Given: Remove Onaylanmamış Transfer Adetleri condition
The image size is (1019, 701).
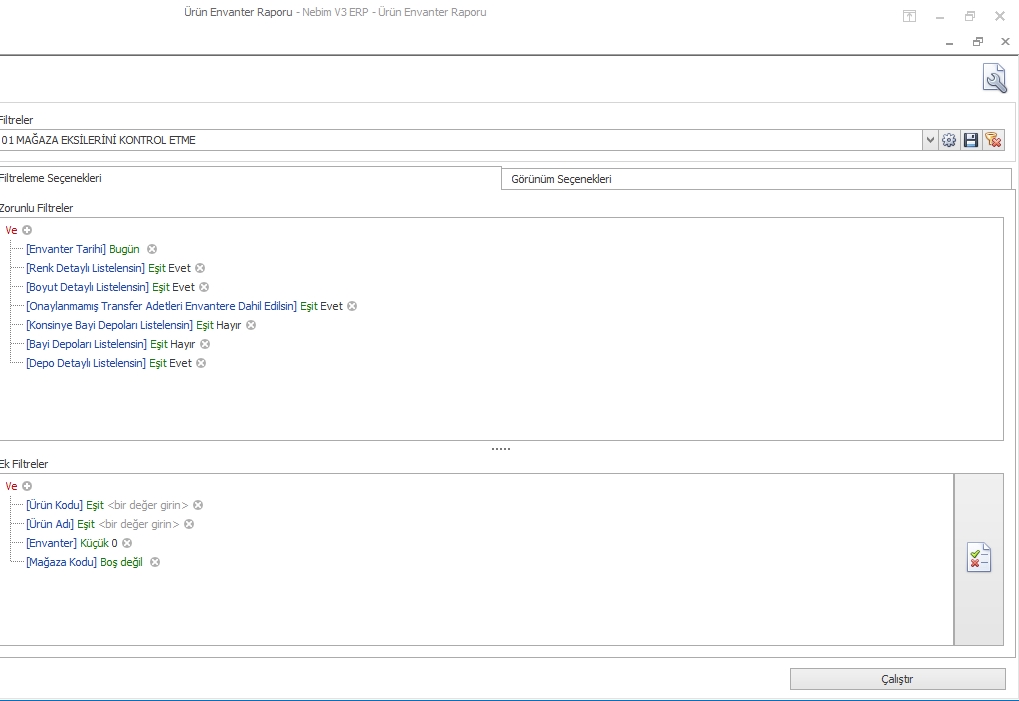Looking at the screenshot, I should coord(352,306).
